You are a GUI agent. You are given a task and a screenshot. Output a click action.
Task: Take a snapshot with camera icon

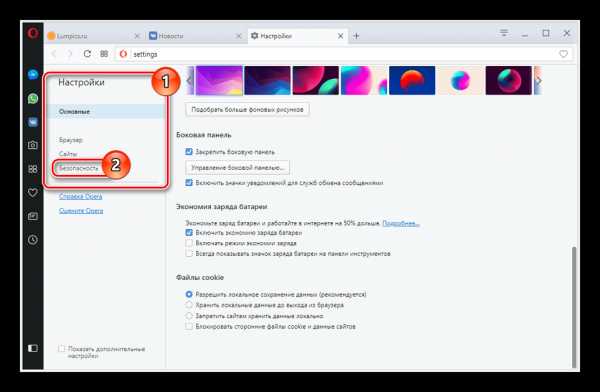tap(33, 145)
